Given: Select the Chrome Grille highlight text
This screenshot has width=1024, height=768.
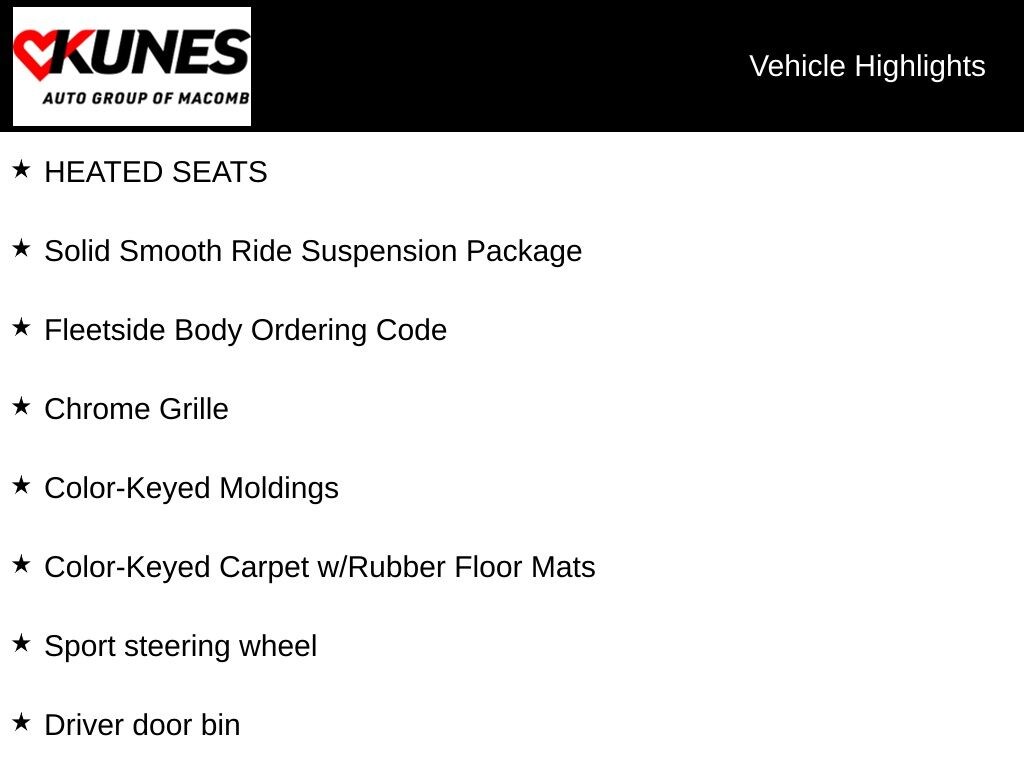Looking at the screenshot, I should click(x=137, y=409).
